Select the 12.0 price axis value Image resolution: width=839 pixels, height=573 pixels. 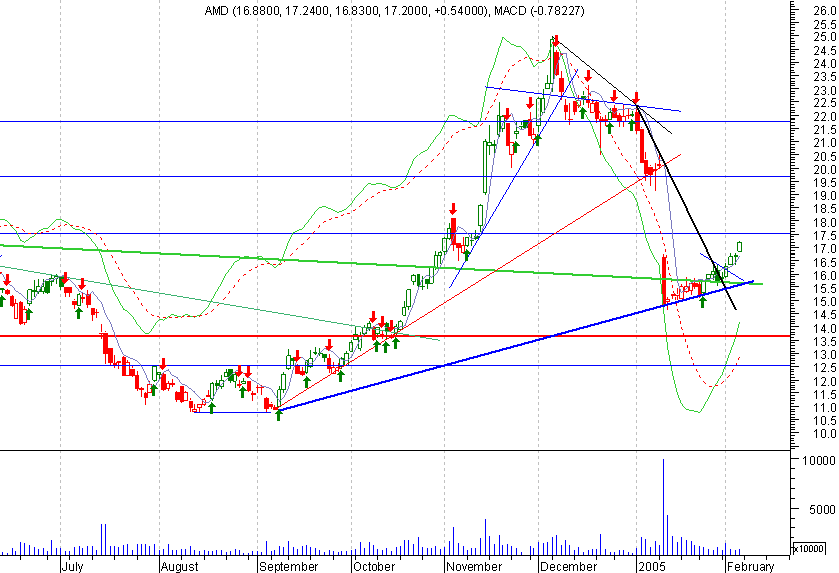click(825, 381)
